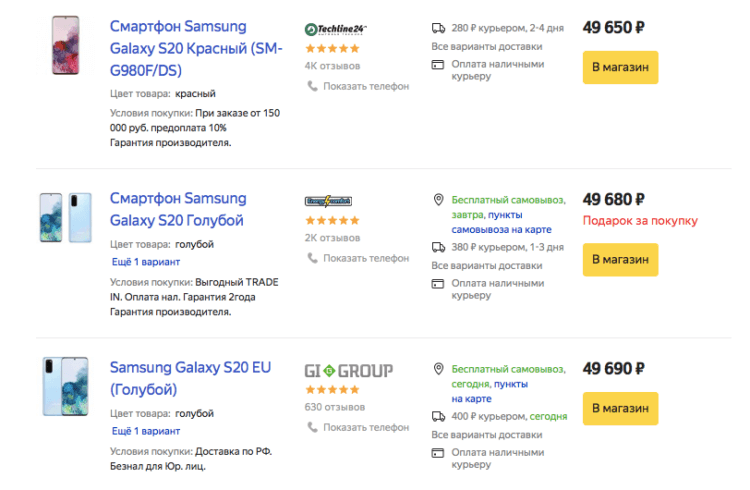Click phone icon in GI GROUP offer
Image resolution: width=750 pixels, height=490 pixels.
pos(312,427)
